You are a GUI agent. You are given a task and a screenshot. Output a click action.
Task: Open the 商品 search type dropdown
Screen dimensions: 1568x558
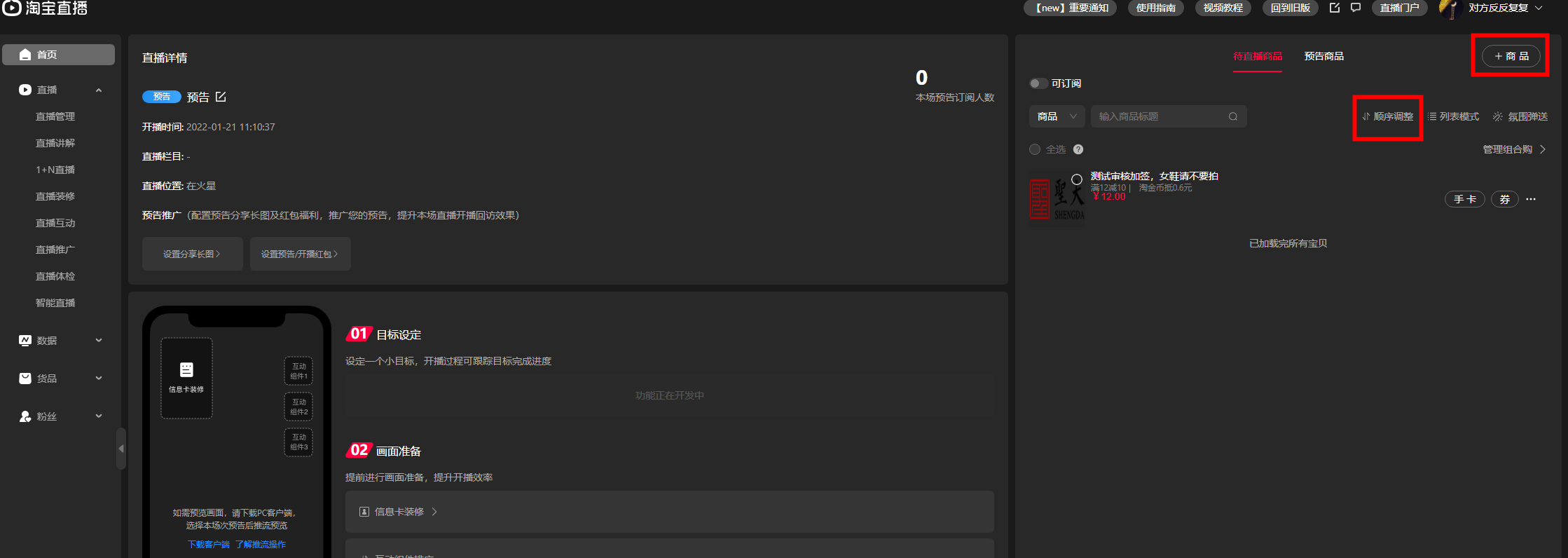coord(1057,116)
